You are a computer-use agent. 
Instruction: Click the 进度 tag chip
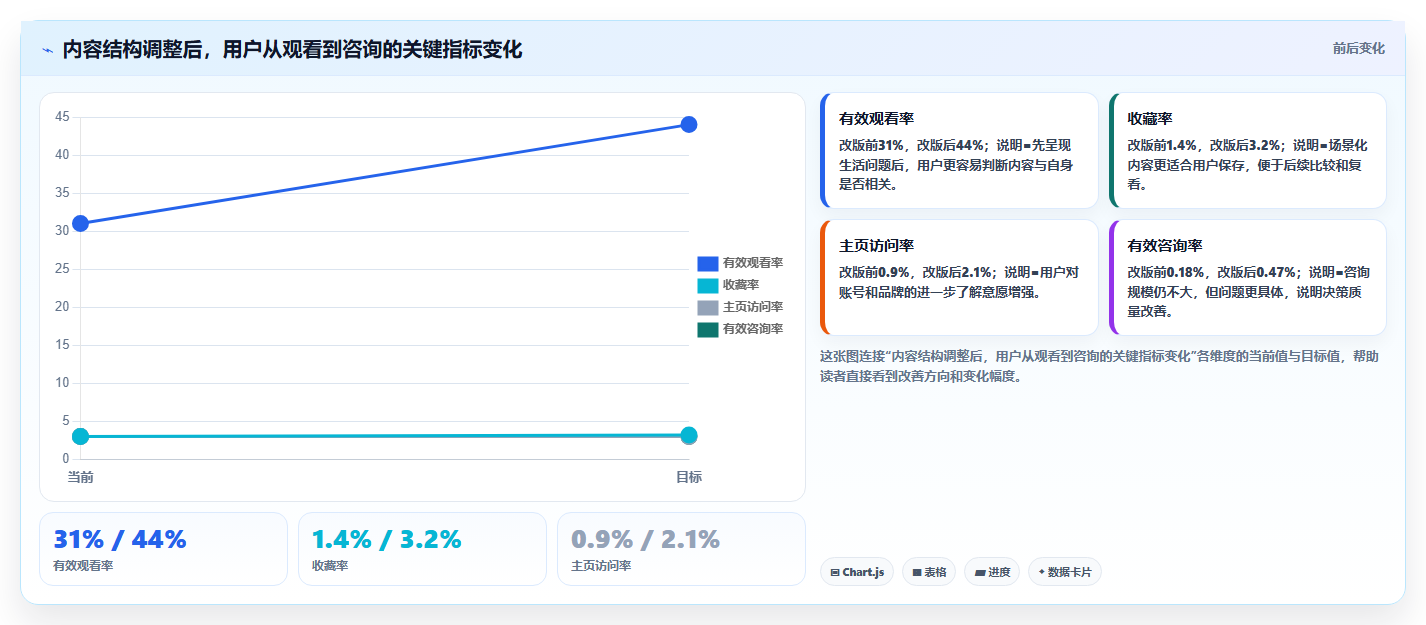[x=992, y=572]
